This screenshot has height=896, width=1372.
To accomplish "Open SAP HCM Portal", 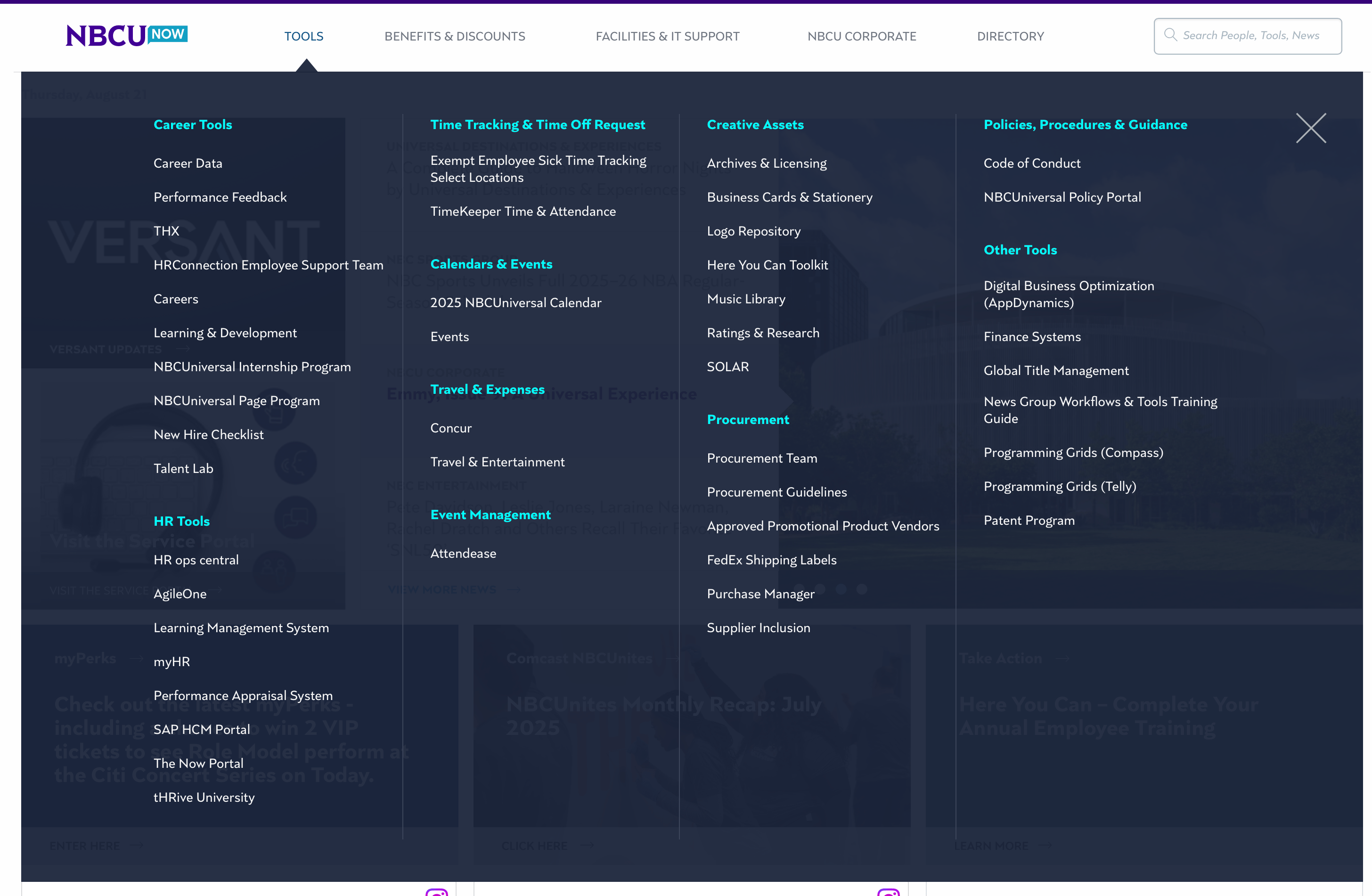I will pyautogui.click(x=202, y=730).
